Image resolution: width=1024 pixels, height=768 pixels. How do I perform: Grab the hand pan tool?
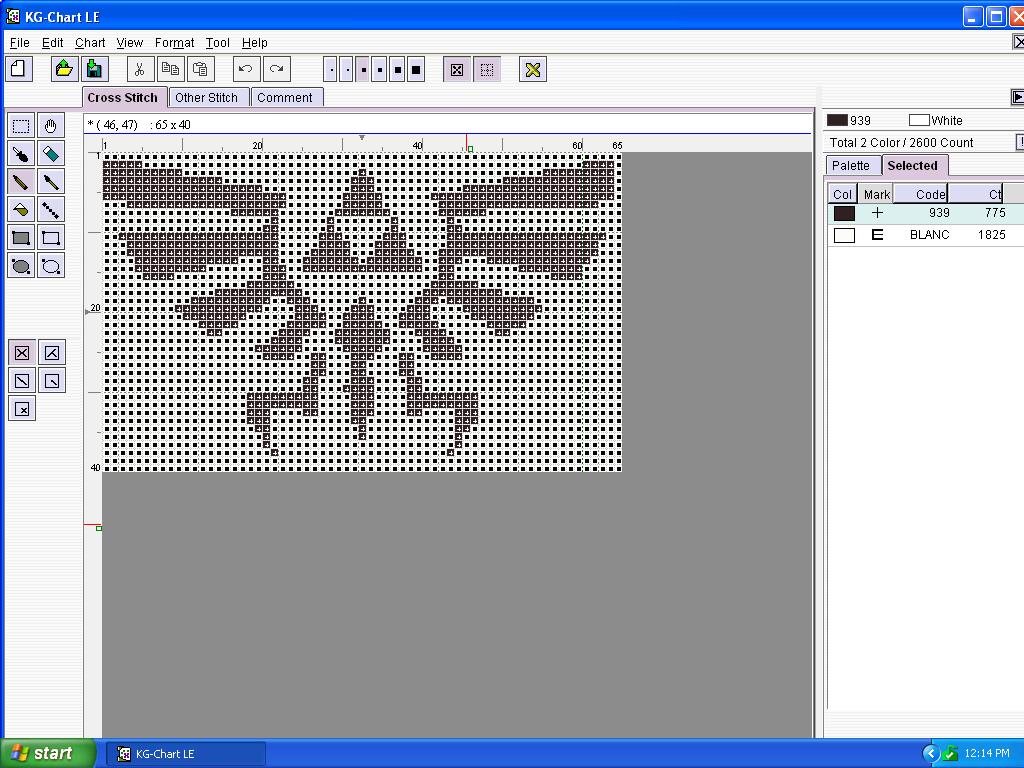(50, 125)
